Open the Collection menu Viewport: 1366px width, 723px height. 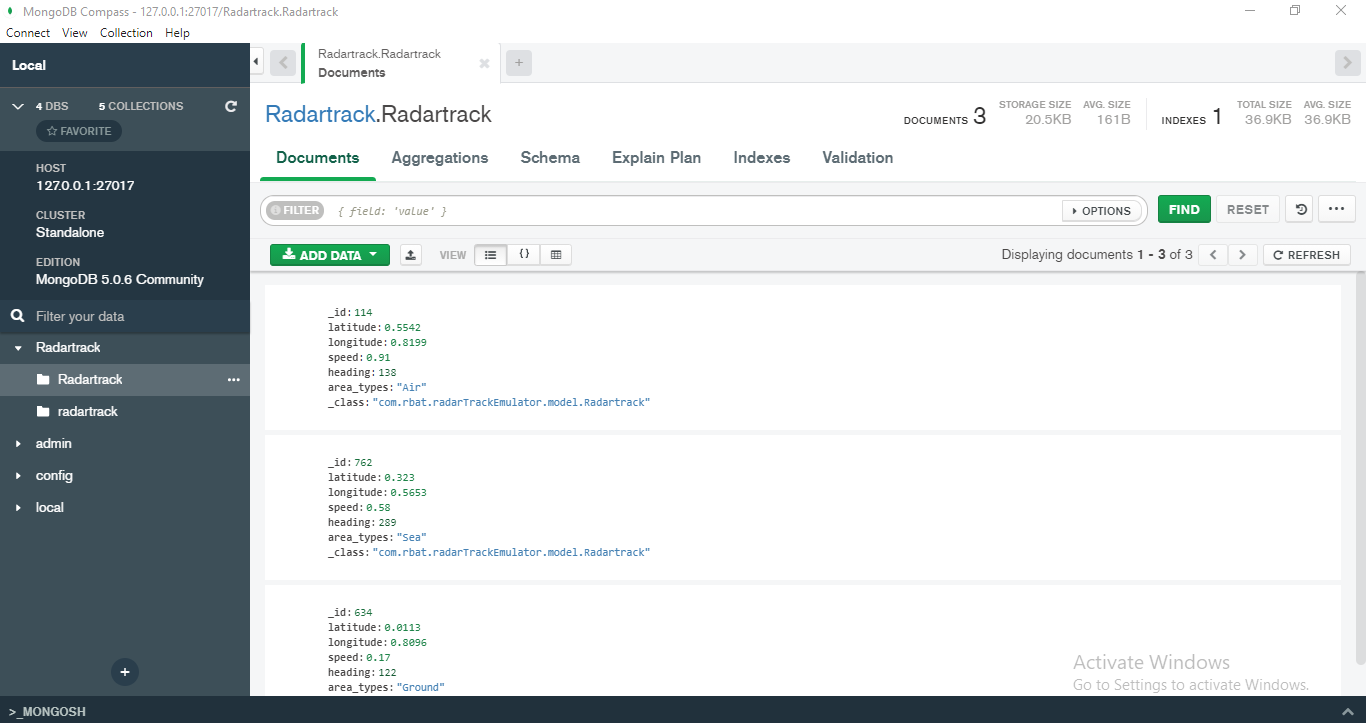pyautogui.click(x=126, y=33)
